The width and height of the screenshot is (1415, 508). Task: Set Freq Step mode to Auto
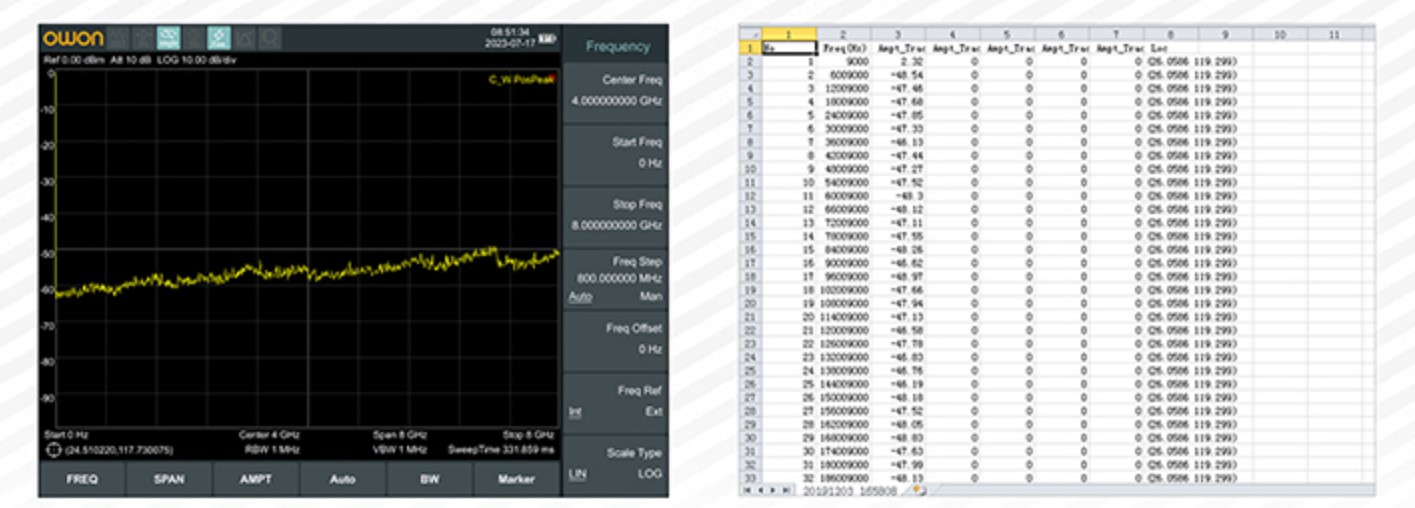click(580, 297)
